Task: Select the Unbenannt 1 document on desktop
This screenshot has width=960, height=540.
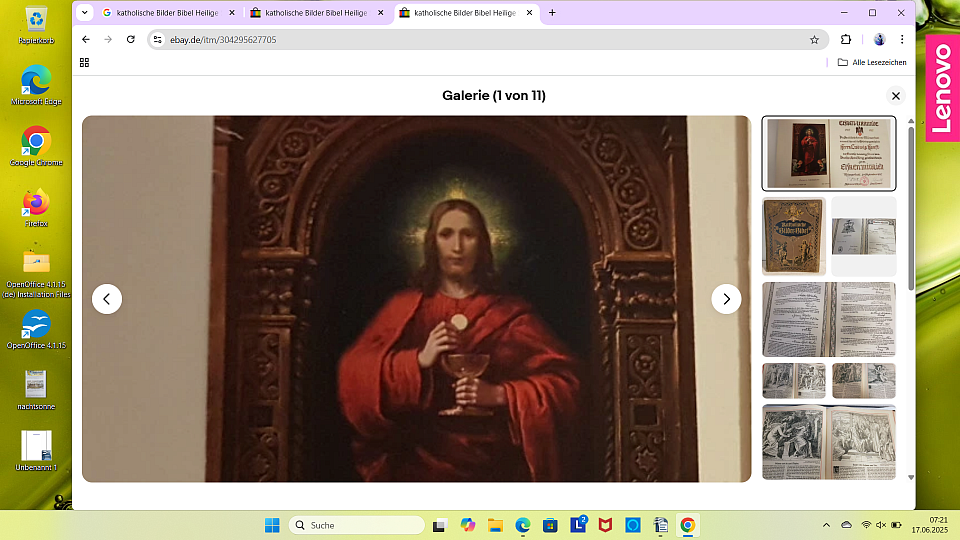Action: (36, 451)
